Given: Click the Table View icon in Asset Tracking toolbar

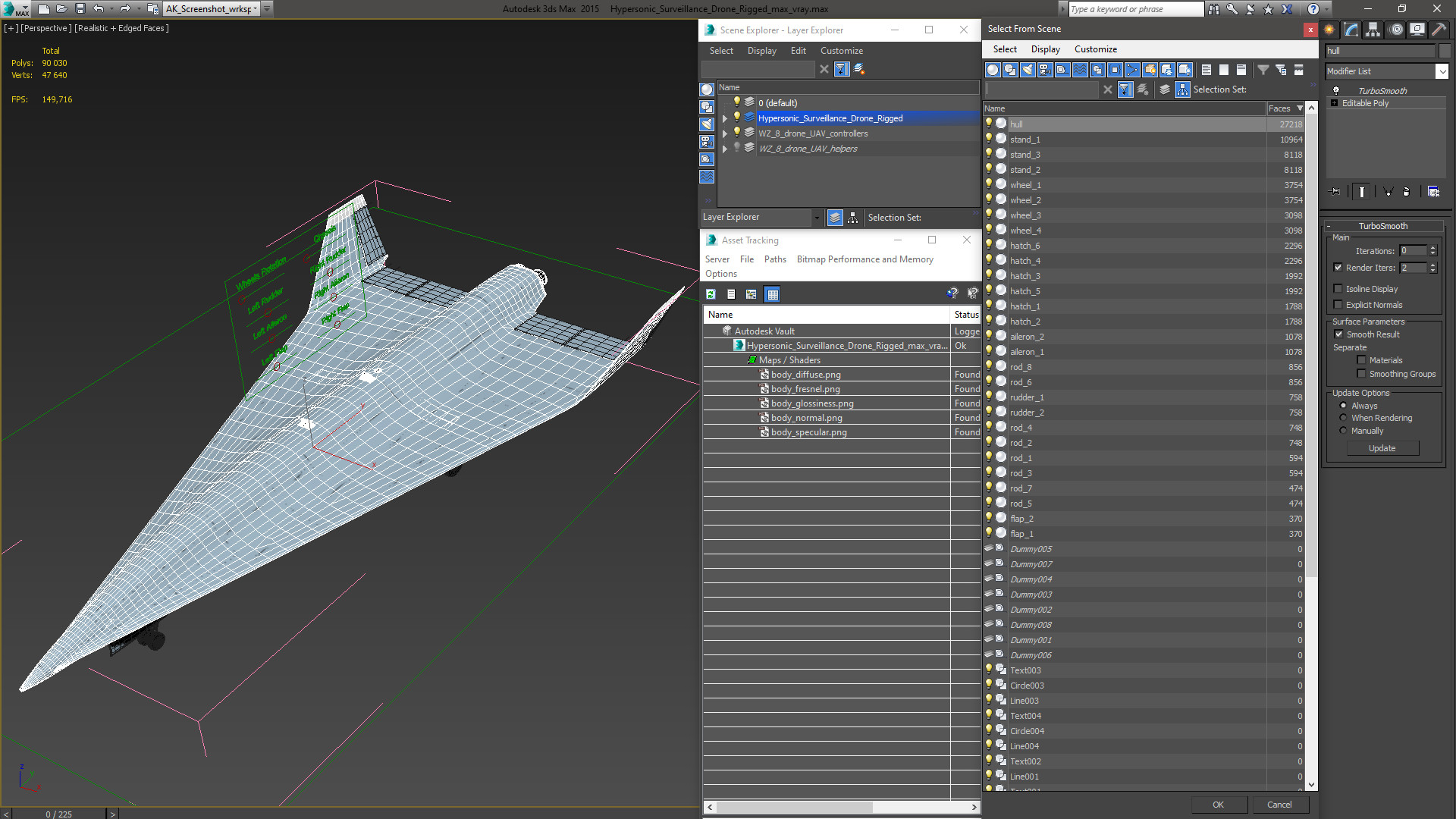Looking at the screenshot, I should point(772,294).
